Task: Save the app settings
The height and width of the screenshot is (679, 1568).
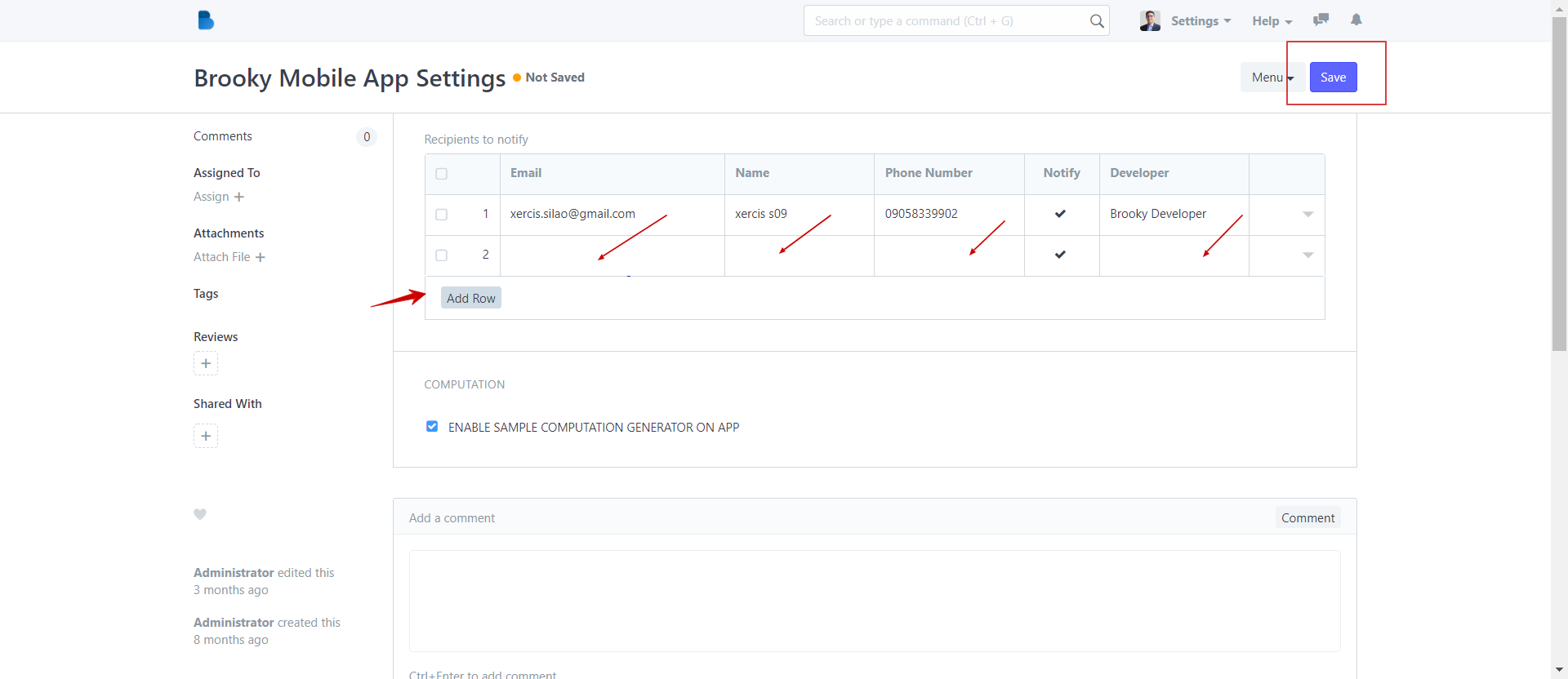Action: [x=1333, y=78]
